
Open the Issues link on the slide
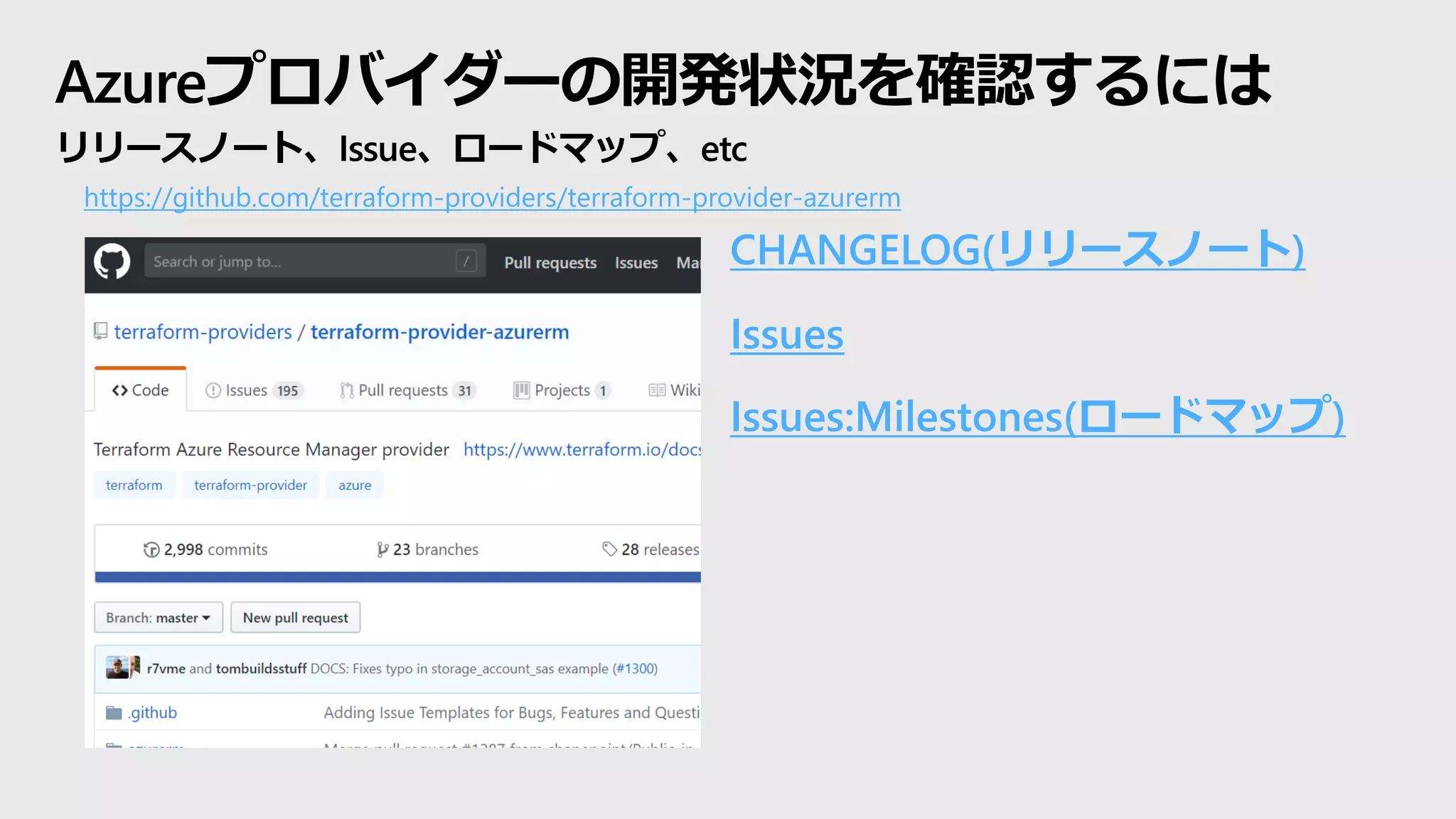click(787, 334)
